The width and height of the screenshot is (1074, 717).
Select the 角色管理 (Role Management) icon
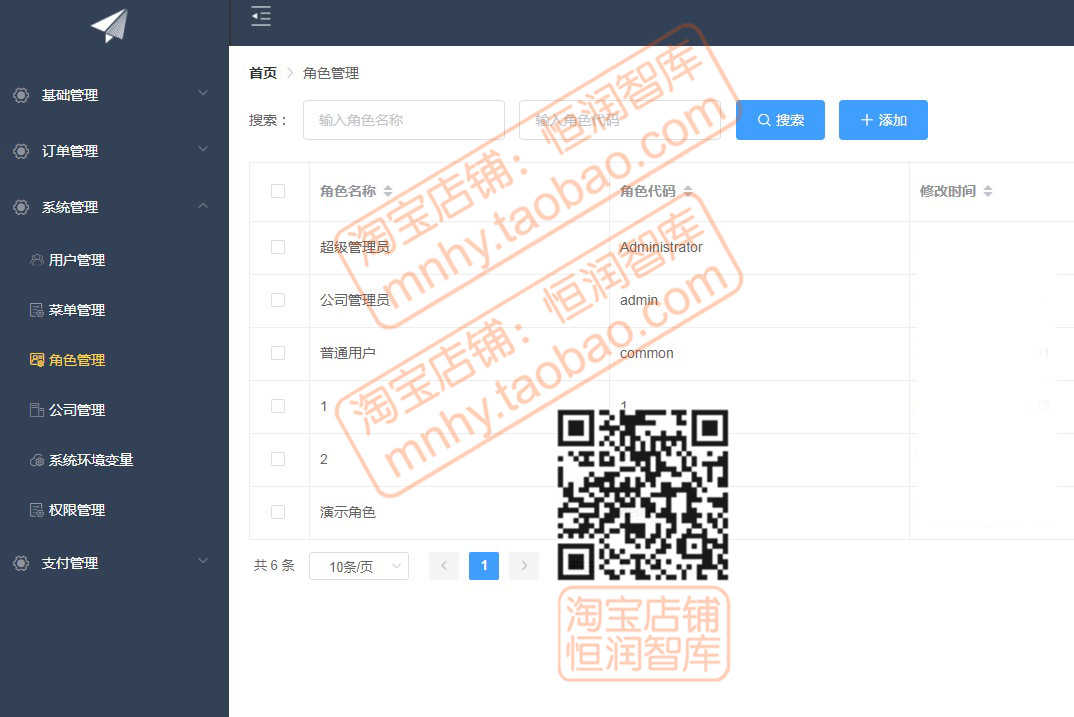[x=35, y=360]
